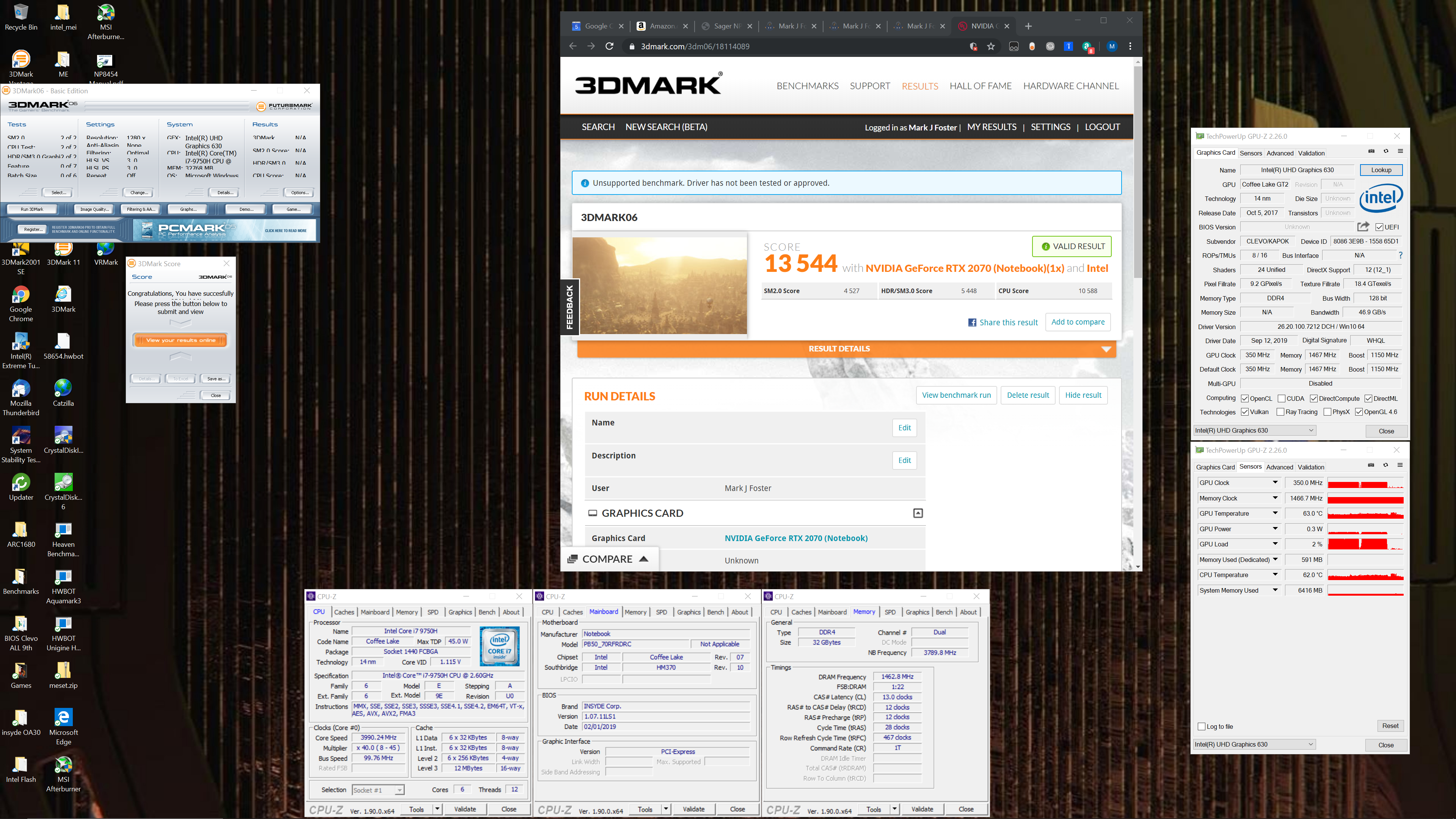Screen dimensions: 1456x819
Task: Open the ARC1680 desktop folder
Action: [x=21, y=534]
